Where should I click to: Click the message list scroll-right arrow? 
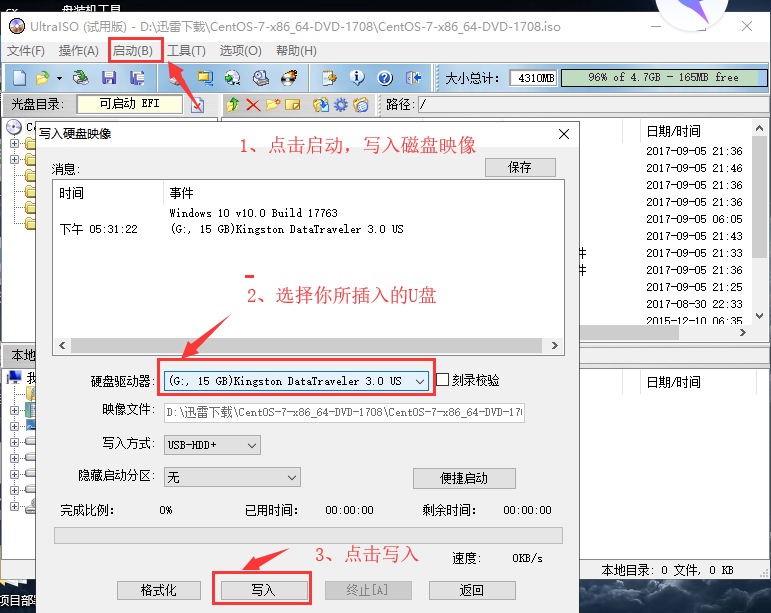[x=555, y=345]
